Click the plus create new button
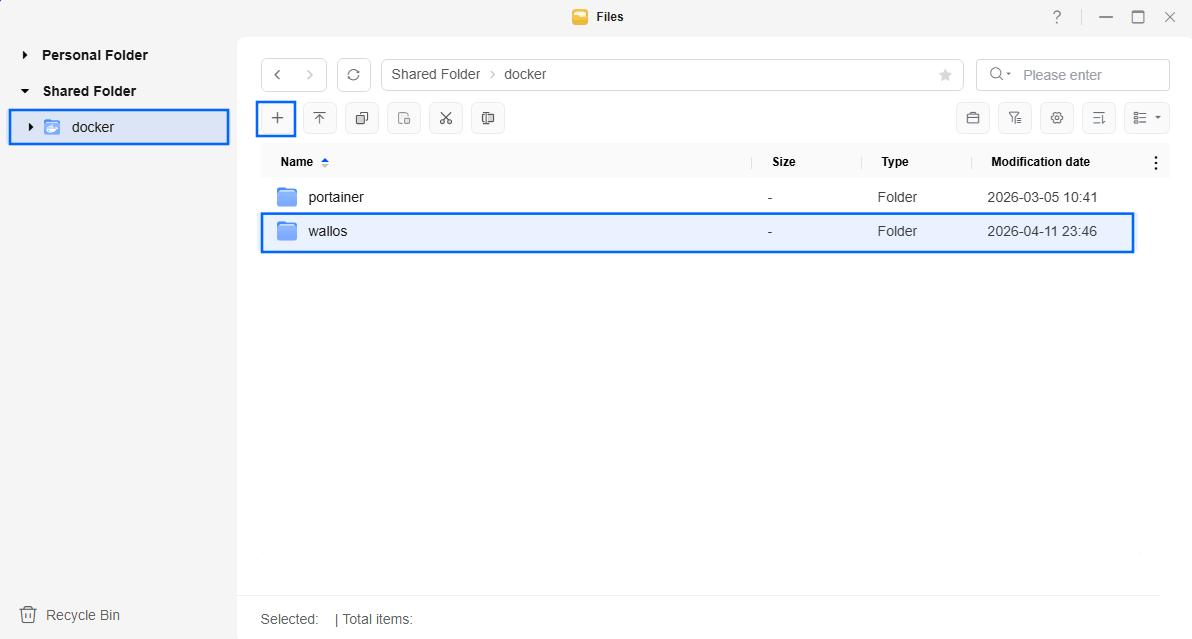 [x=277, y=118]
